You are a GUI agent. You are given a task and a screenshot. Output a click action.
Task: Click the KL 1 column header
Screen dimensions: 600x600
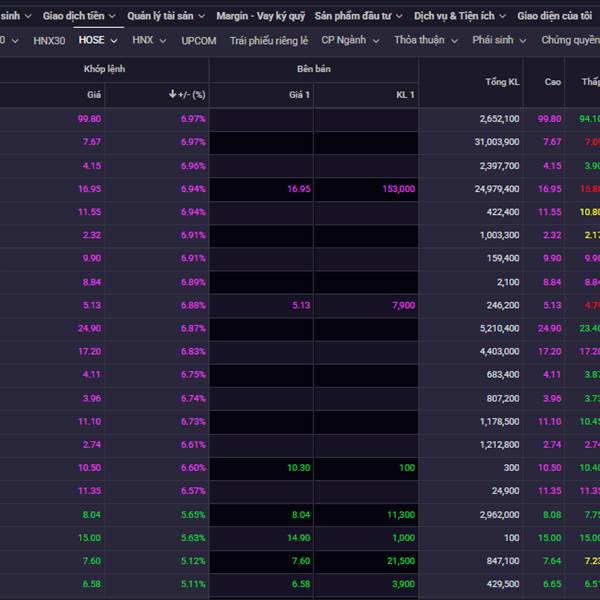[405, 95]
